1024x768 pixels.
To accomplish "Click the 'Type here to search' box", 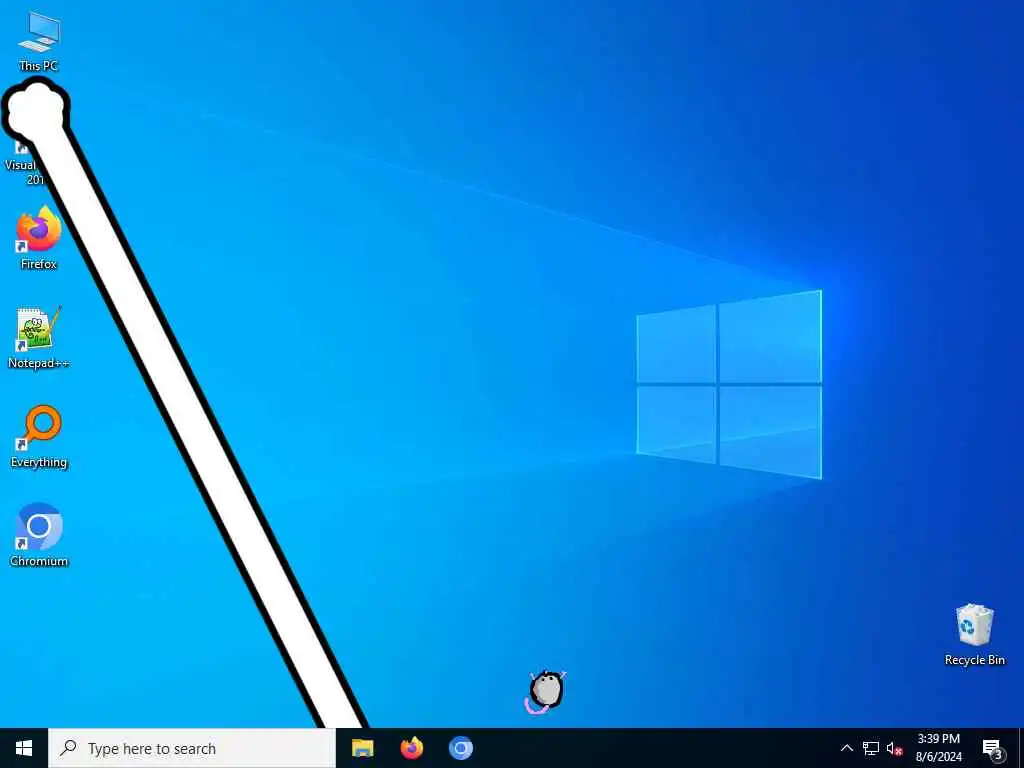I will click(x=192, y=748).
